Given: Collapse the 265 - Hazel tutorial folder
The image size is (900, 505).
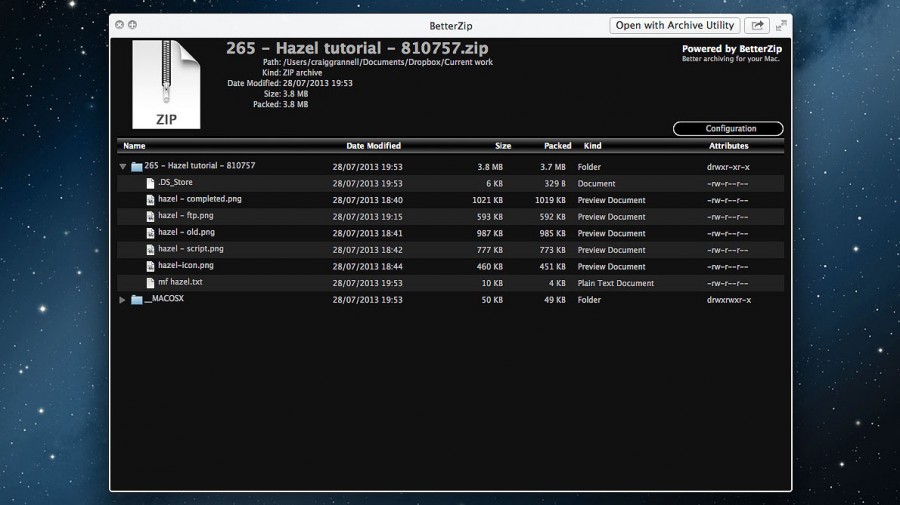Looking at the screenshot, I should [123, 167].
